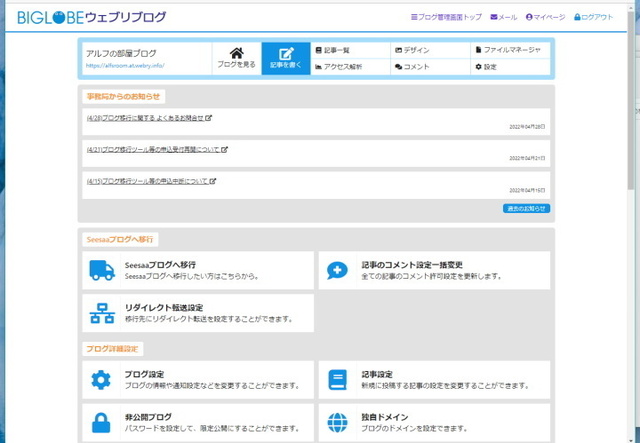
Task: Click the book icon for 記事設定
Action: click(338, 380)
